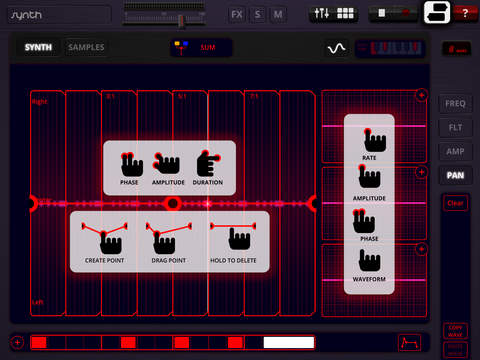480x360 pixels.
Task: Select the PAN parameter tab
Action: (x=455, y=175)
